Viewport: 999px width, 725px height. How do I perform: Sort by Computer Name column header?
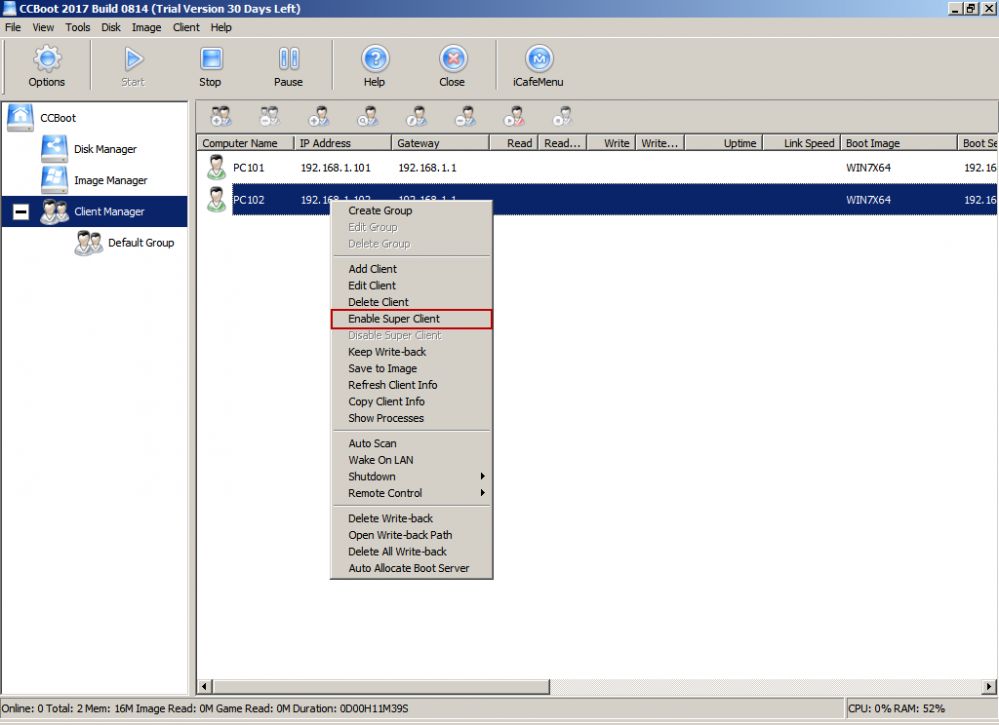pyautogui.click(x=245, y=143)
